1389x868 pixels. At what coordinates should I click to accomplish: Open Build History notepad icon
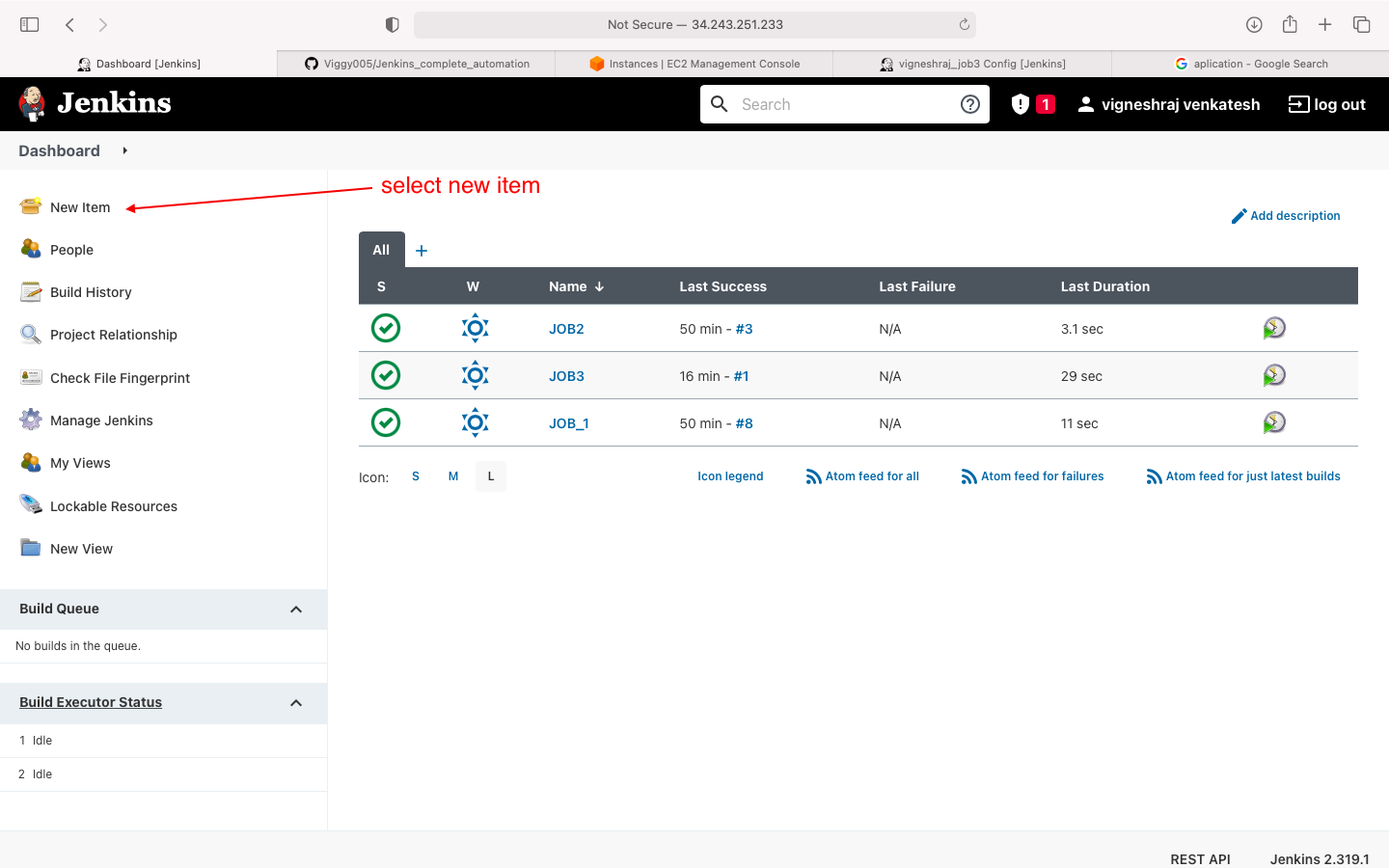click(31, 291)
